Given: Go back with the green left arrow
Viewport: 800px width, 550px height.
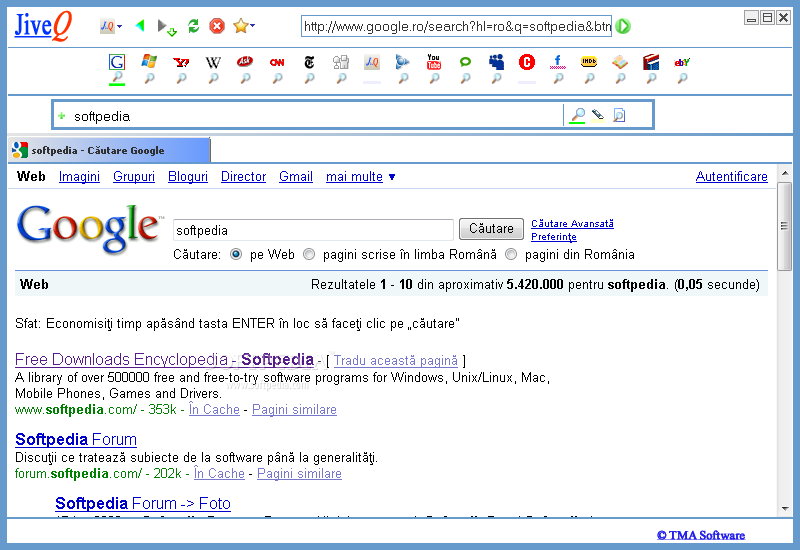Looking at the screenshot, I should 140,25.
